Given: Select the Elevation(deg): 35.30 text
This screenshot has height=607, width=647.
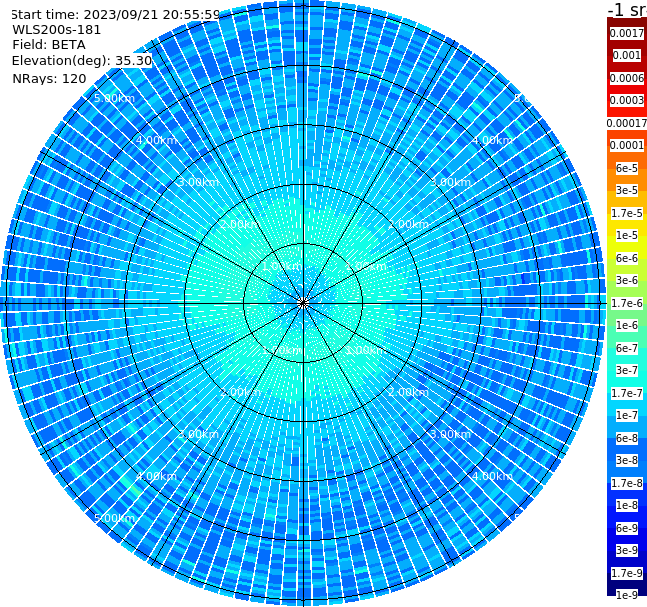Looking at the screenshot, I should tap(82, 61).
